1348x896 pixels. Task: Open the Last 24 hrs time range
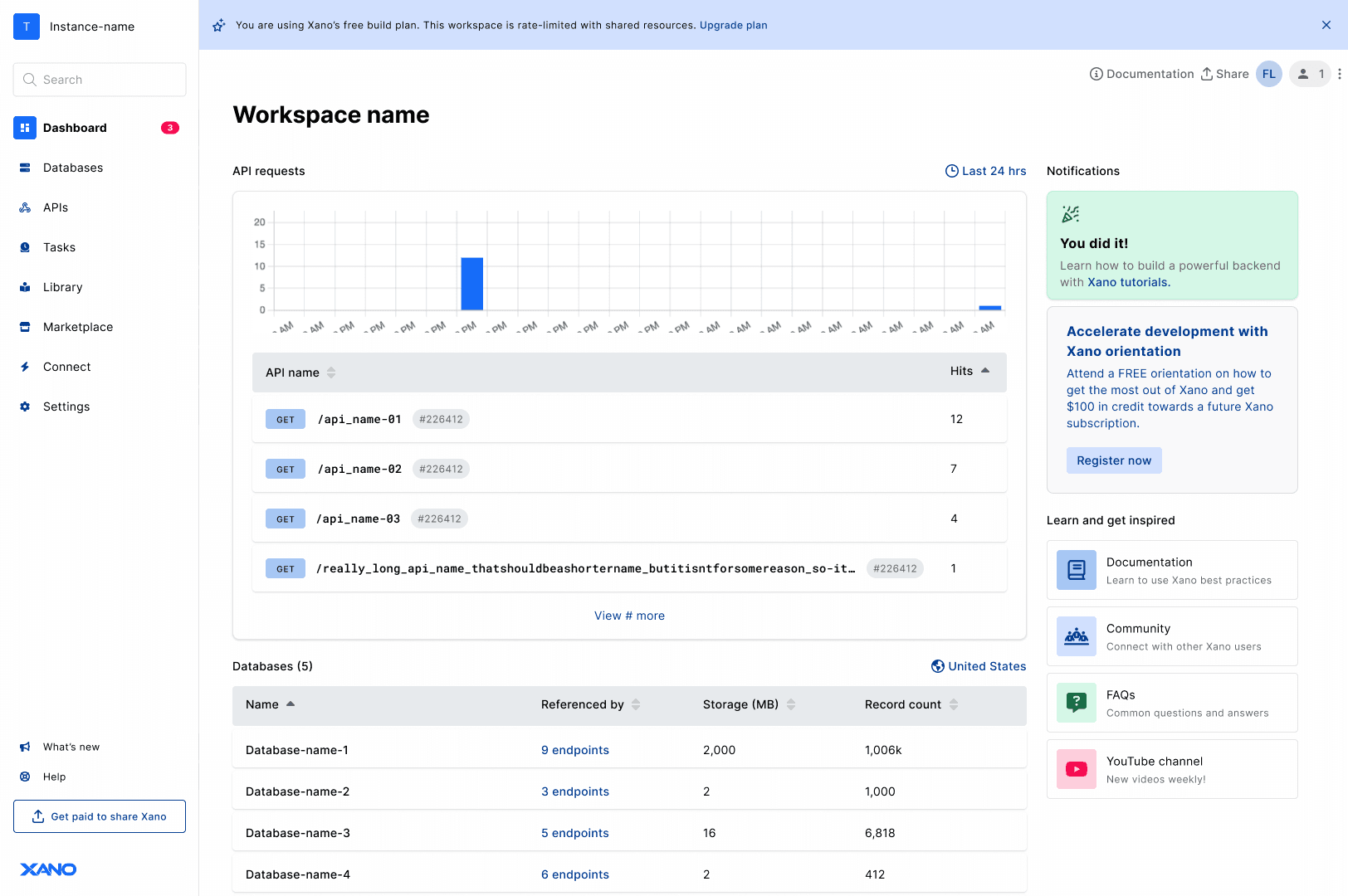click(x=985, y=171)
